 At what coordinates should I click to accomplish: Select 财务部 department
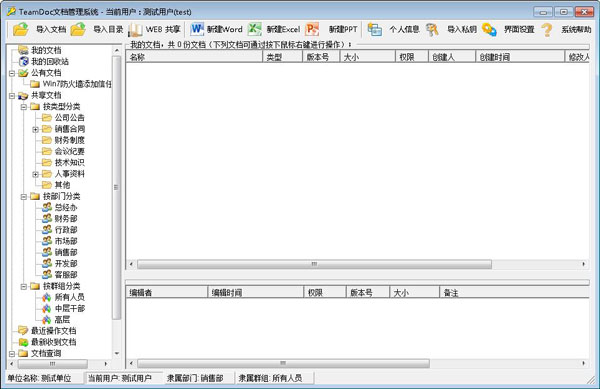point(65,218)
